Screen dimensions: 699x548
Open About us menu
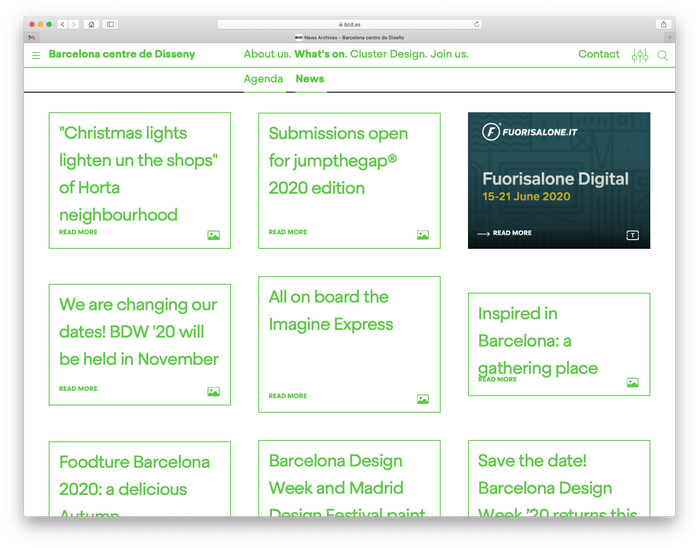267,54
